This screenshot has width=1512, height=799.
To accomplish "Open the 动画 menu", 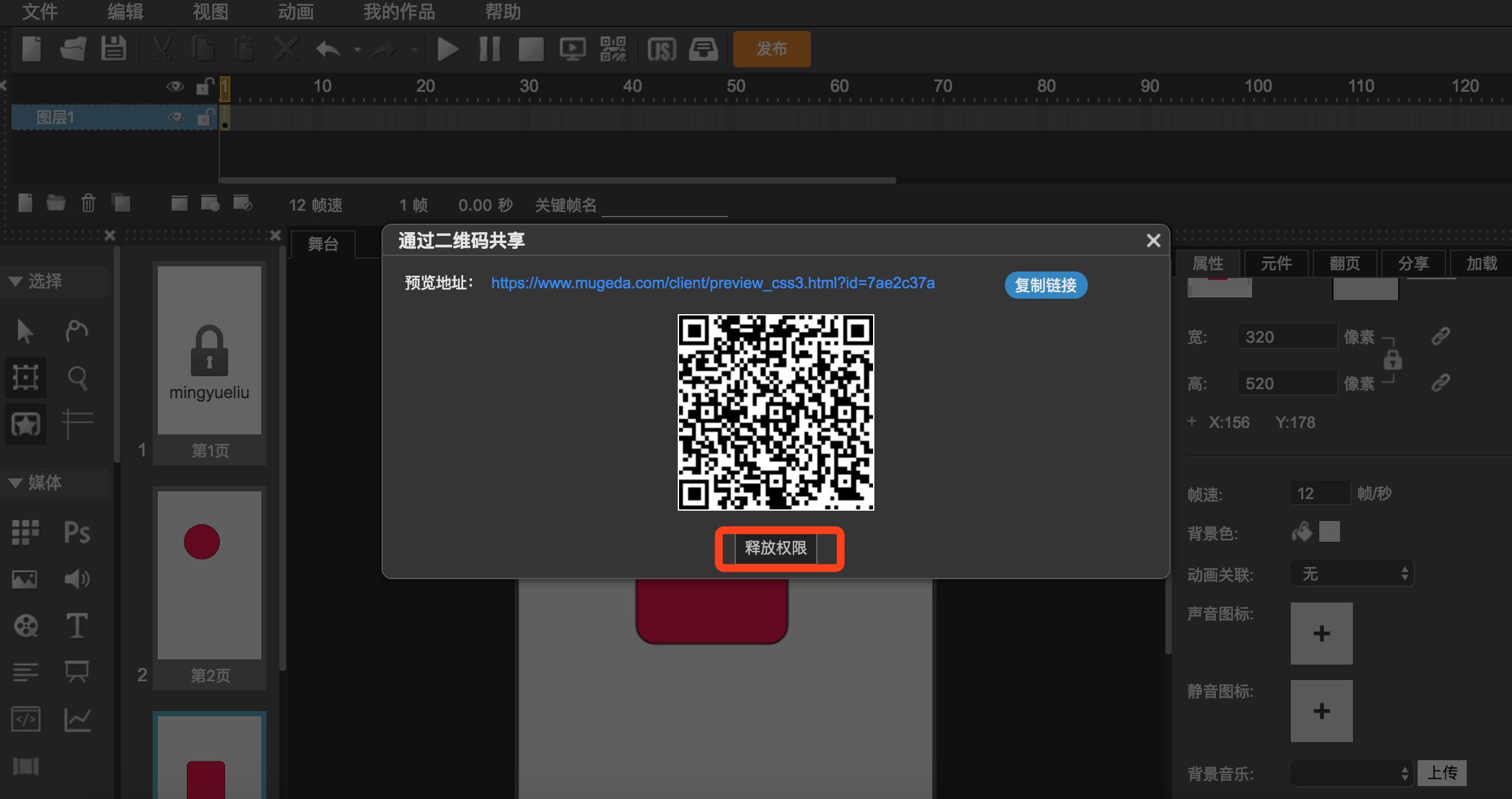I will pos(296,12).
